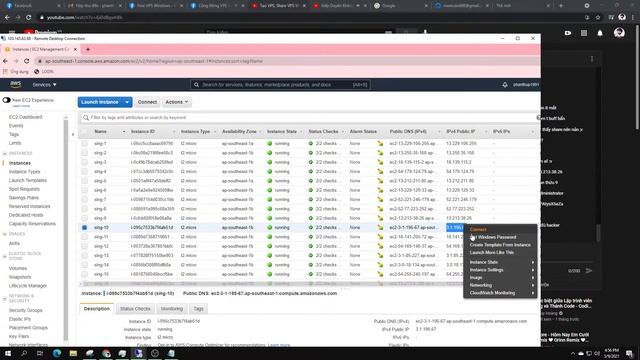The width and height of the screenshot is (640, 360).
Task: Open Windows action center icon
Action: pyautogui.click(x=629, y=353)
